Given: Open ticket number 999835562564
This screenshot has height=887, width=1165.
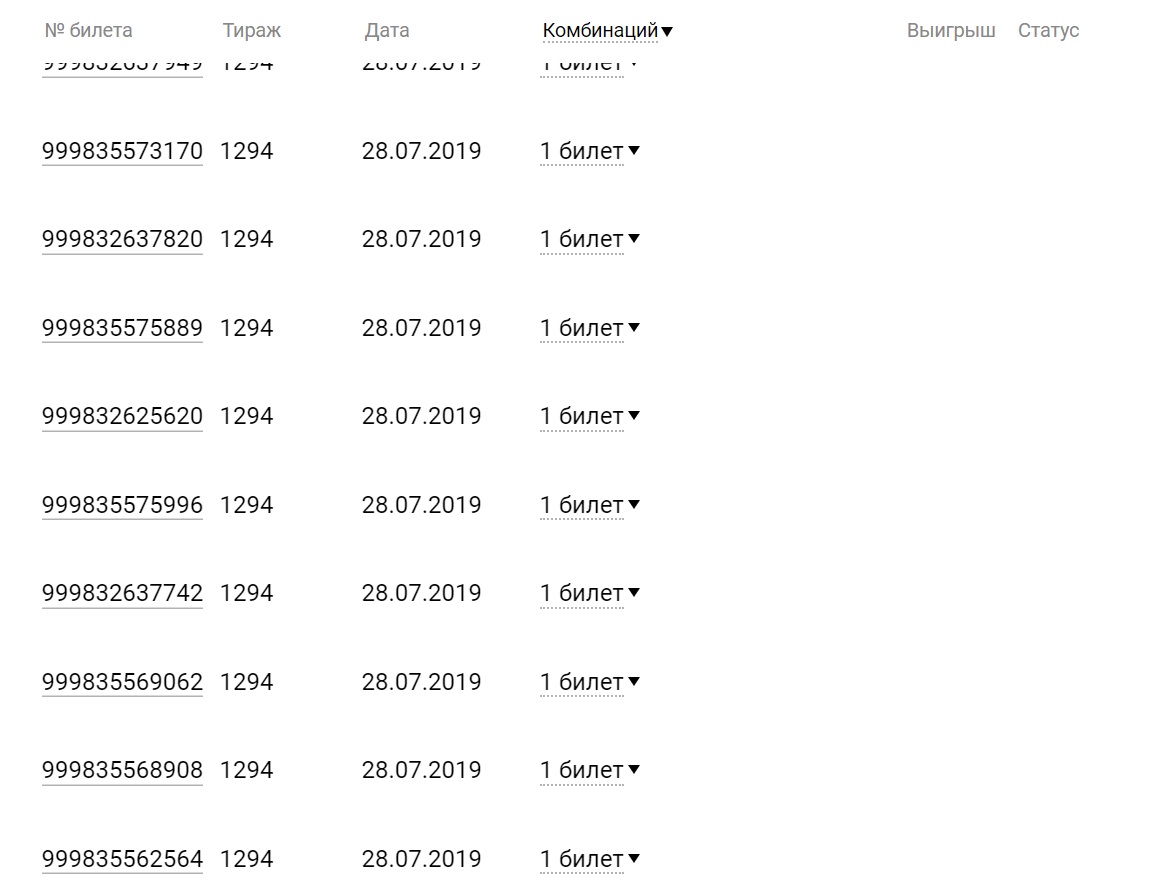Looking at the screenshot, I should tap(122, 859).
